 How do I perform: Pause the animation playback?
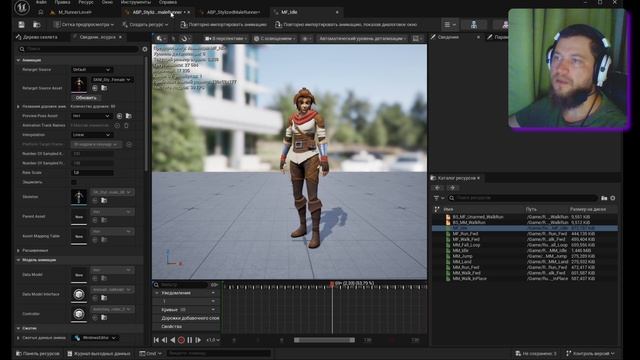(x=190, y=340)
